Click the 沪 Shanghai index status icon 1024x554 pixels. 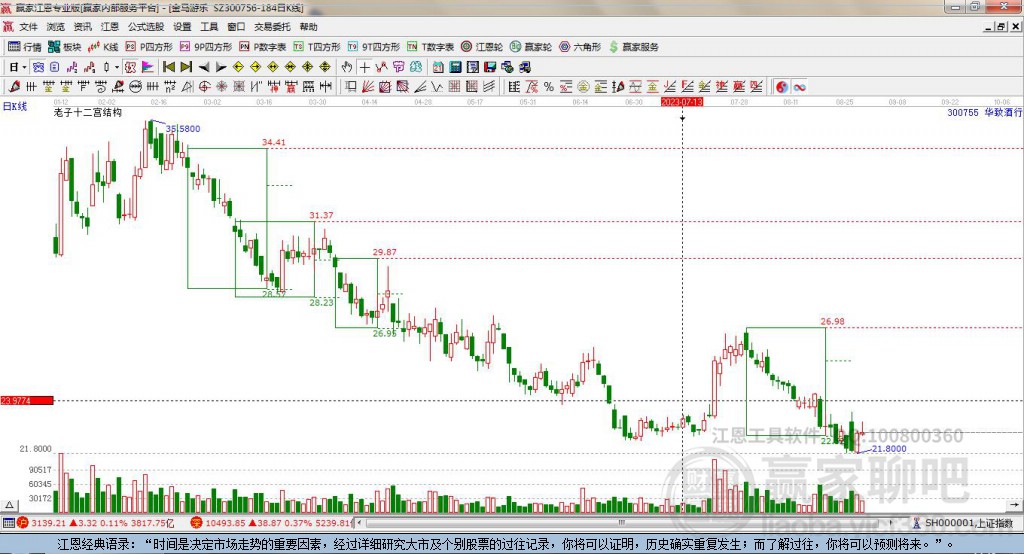[x=23, y=523]
